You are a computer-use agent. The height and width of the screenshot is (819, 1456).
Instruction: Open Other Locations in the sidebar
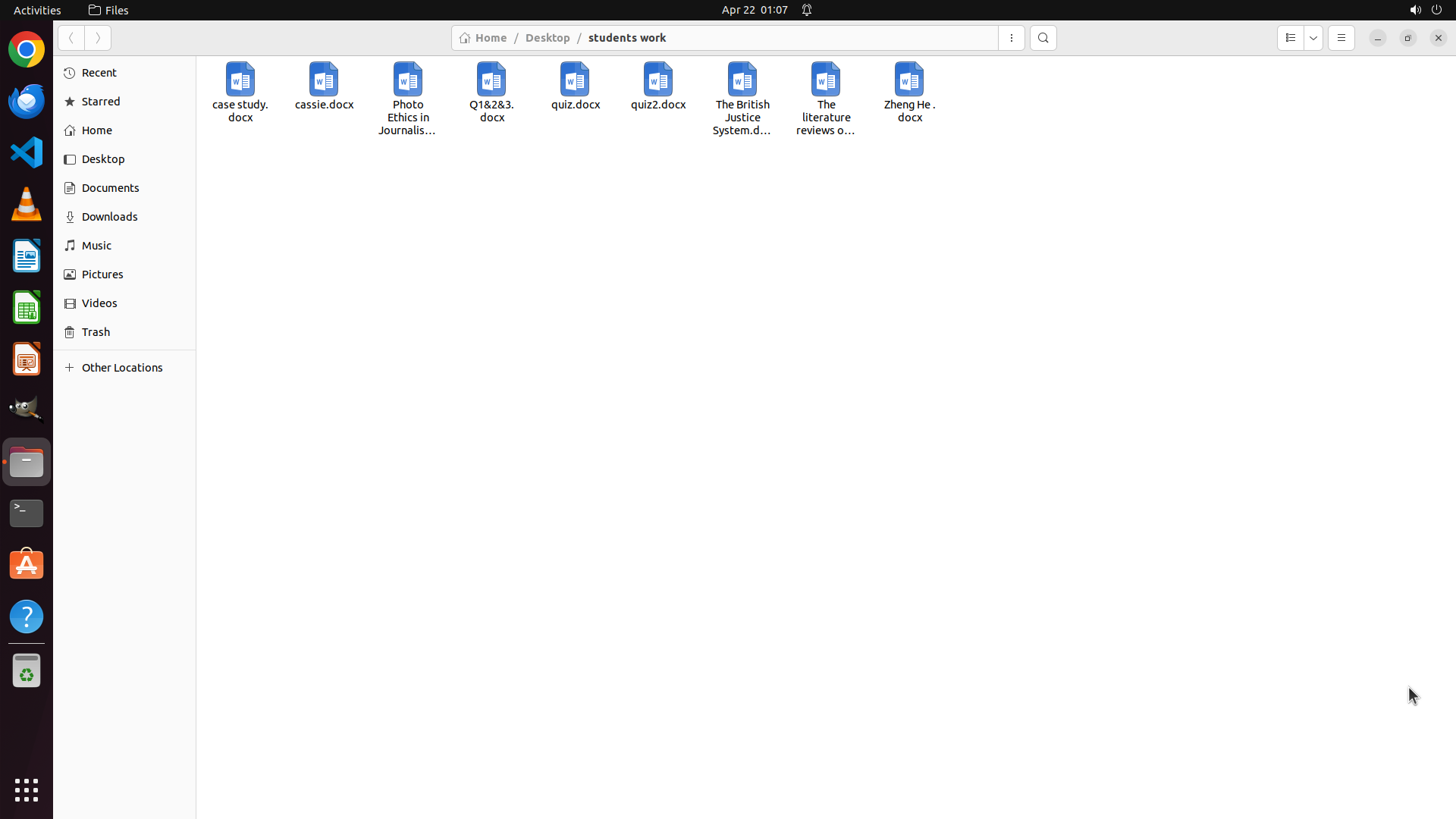coord(121,368)
